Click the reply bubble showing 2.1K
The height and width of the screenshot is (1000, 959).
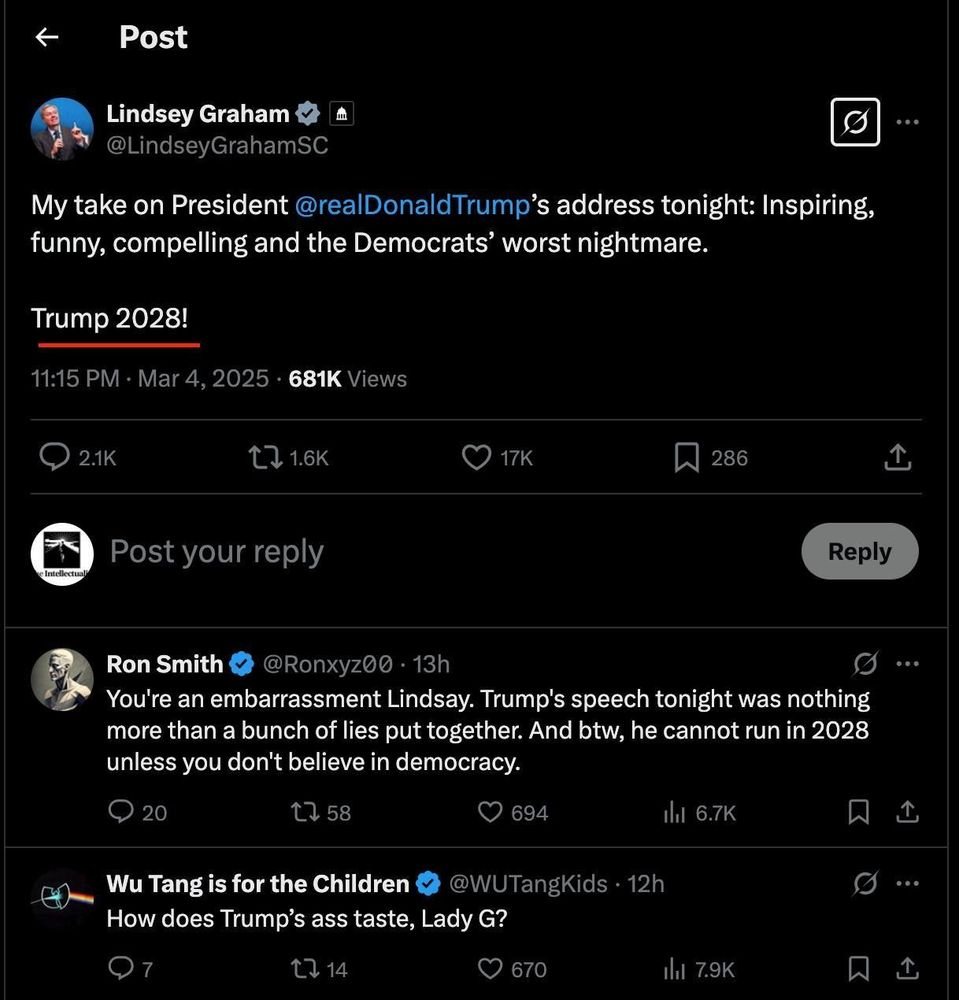[x=78, y=457]
